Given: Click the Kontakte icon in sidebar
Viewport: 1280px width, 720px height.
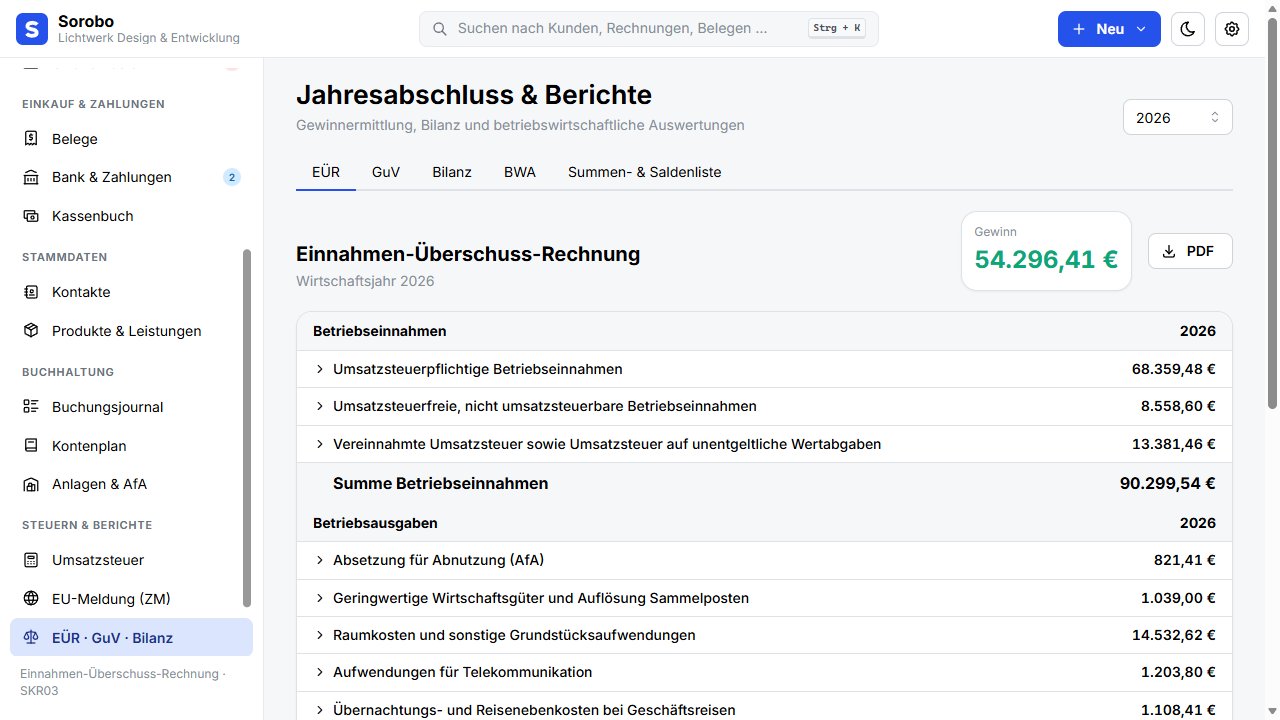Looking at the screenshot, I should (32, 292).
